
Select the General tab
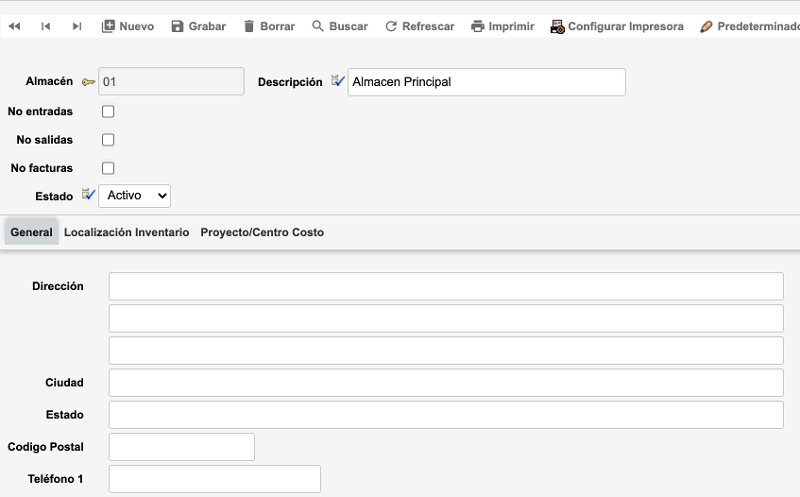pyautogui.click(x=31, y=232)
